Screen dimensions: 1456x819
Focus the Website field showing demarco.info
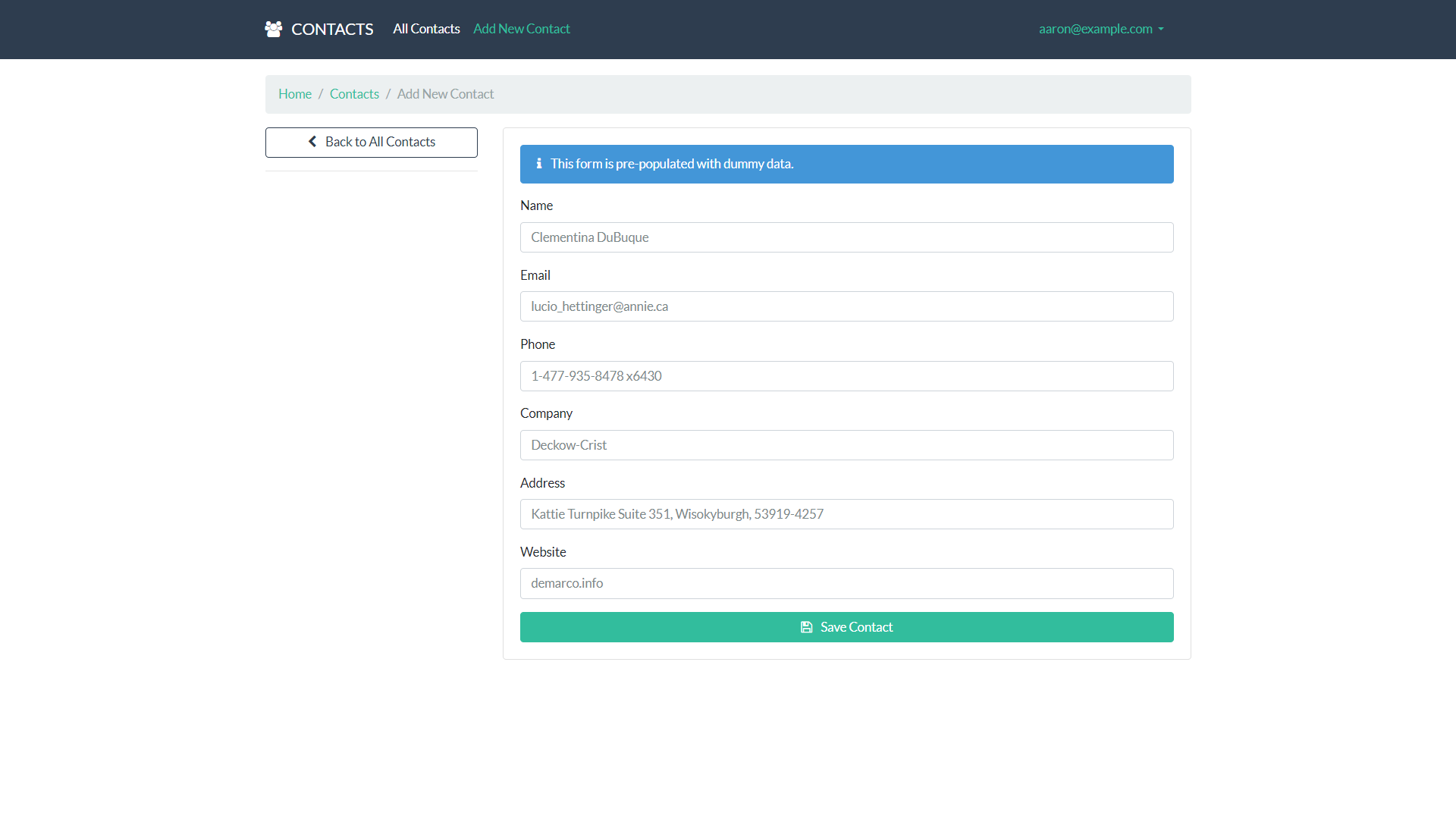(x=846, y=583)
